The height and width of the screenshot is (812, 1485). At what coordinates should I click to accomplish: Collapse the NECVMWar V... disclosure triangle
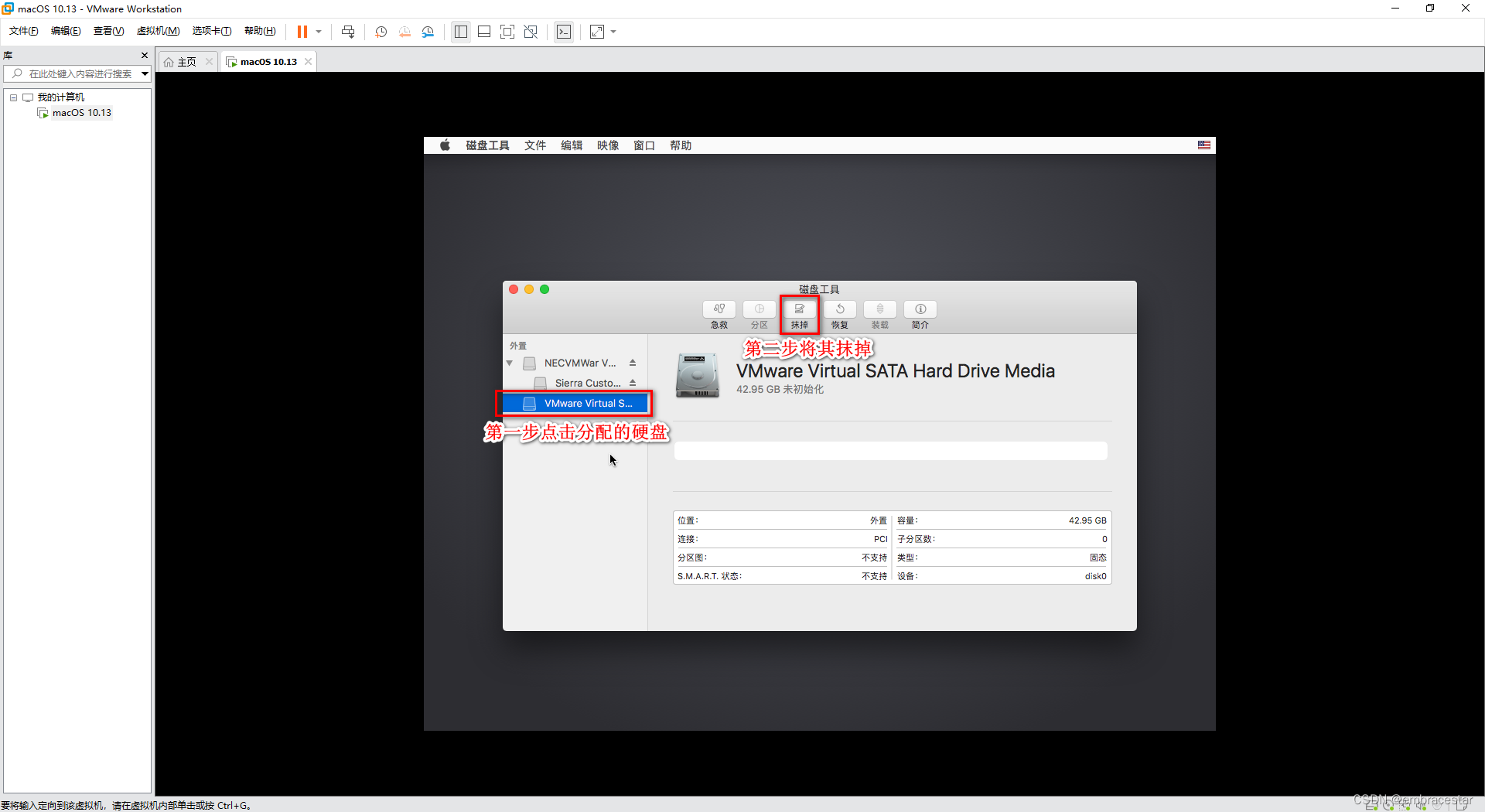point(510,363)
